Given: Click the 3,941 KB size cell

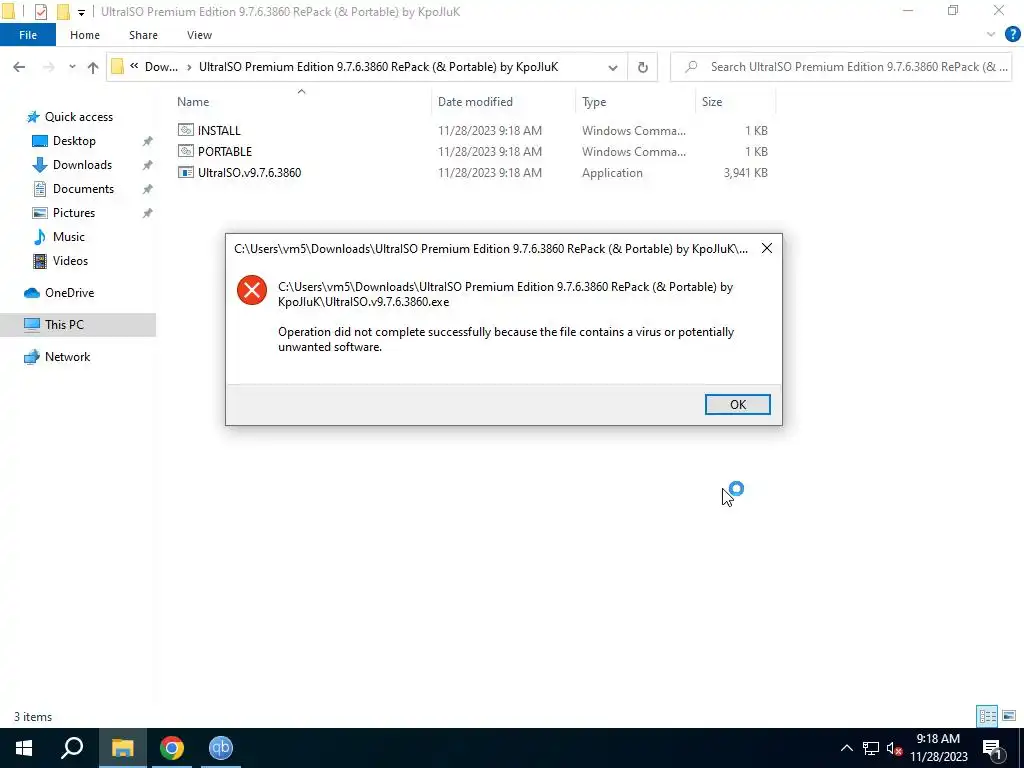Looking at the screenshot, I should point(745,173).
